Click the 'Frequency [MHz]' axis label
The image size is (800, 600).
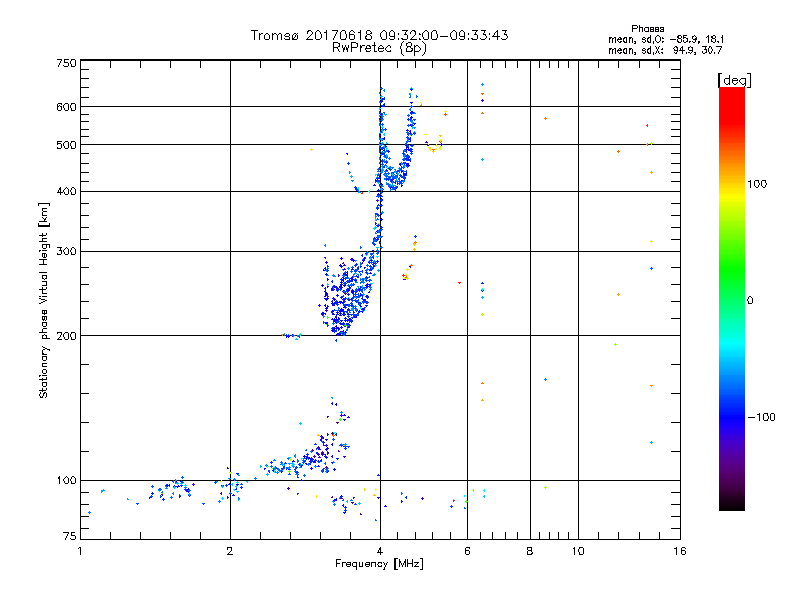pyautogui.click(x=379, y=564)
